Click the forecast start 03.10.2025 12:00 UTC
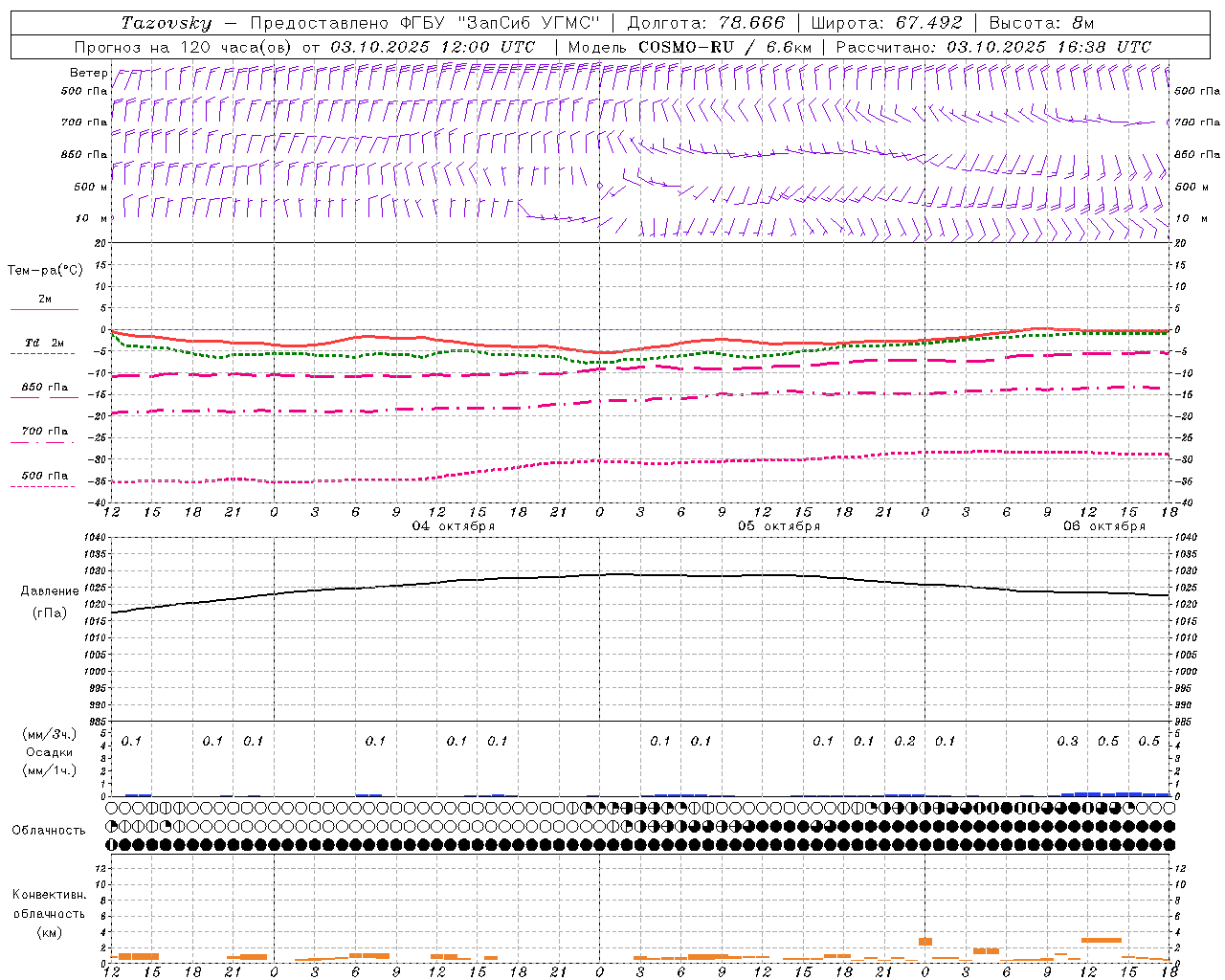1225x980 pixels. (433, 47)
